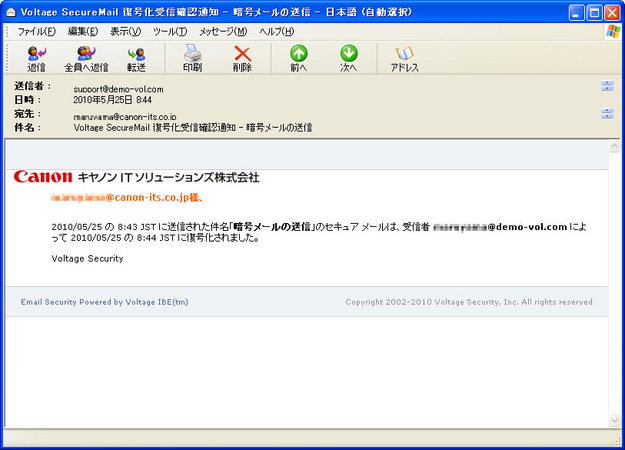Screen dimensions: 625x450
Task: Open the メッセージ(M) menu
Action: pos(222,32)
